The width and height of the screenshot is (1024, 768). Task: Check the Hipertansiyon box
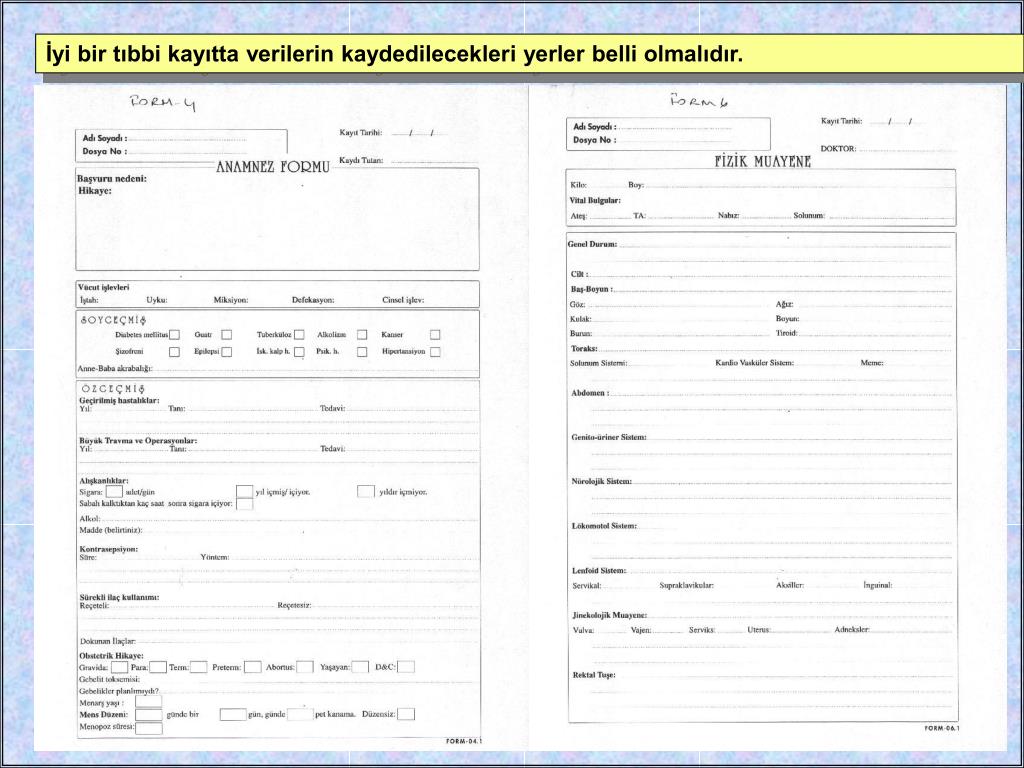435,352
